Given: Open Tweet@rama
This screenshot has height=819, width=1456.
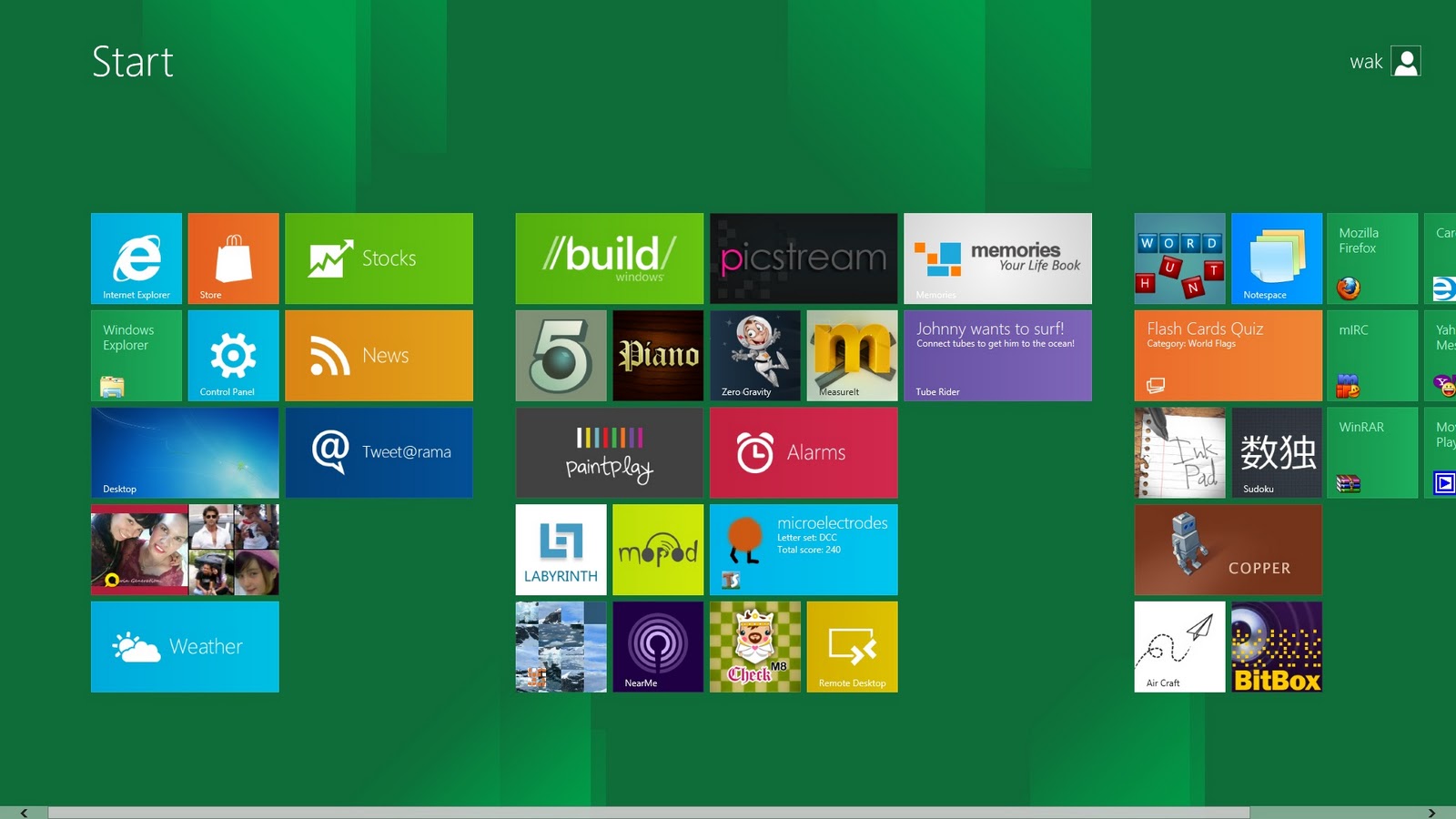Looking at the screenshot, I should tap(379, 452).
